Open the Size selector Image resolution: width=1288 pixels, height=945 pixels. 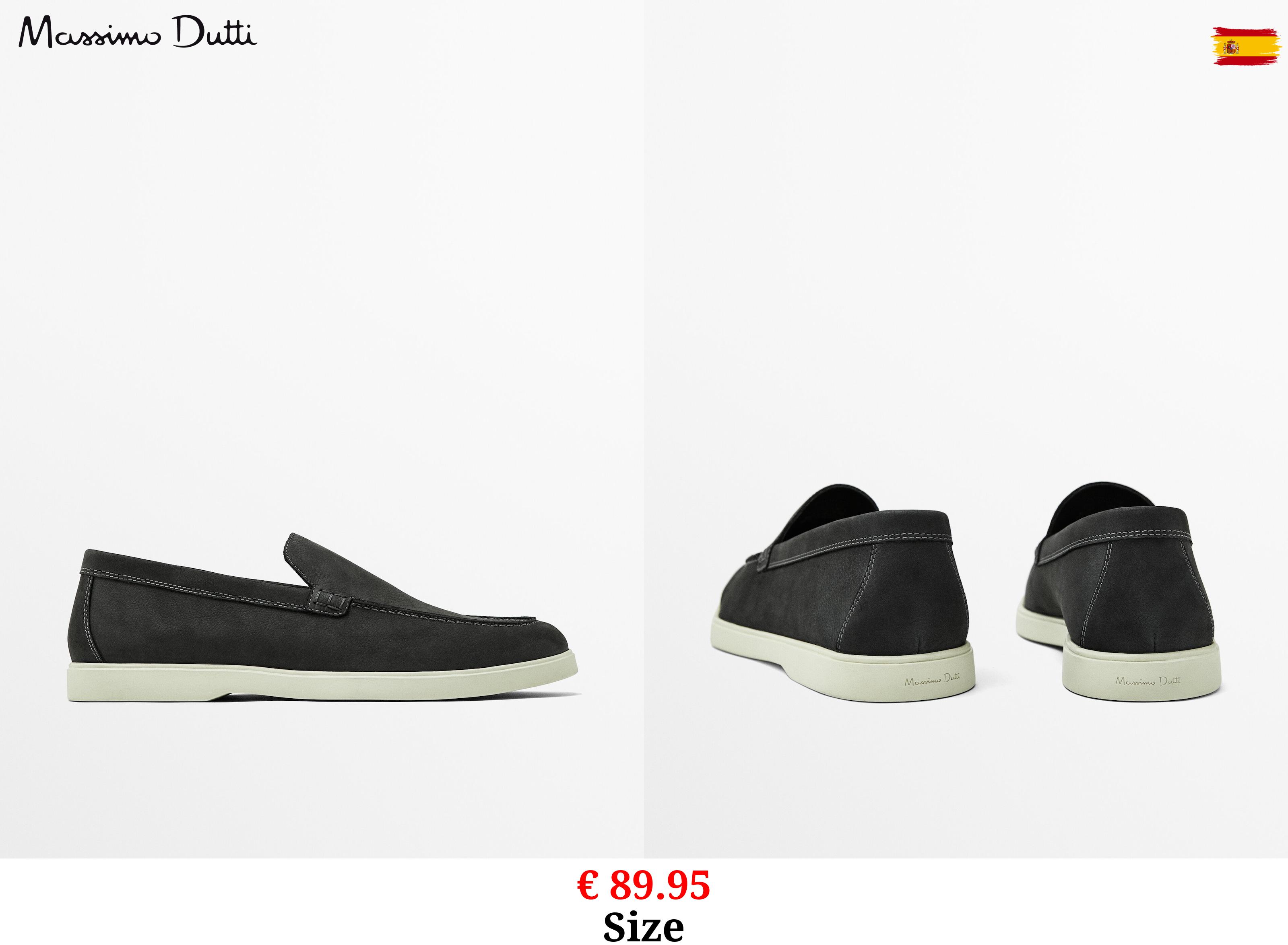[644, 927]
